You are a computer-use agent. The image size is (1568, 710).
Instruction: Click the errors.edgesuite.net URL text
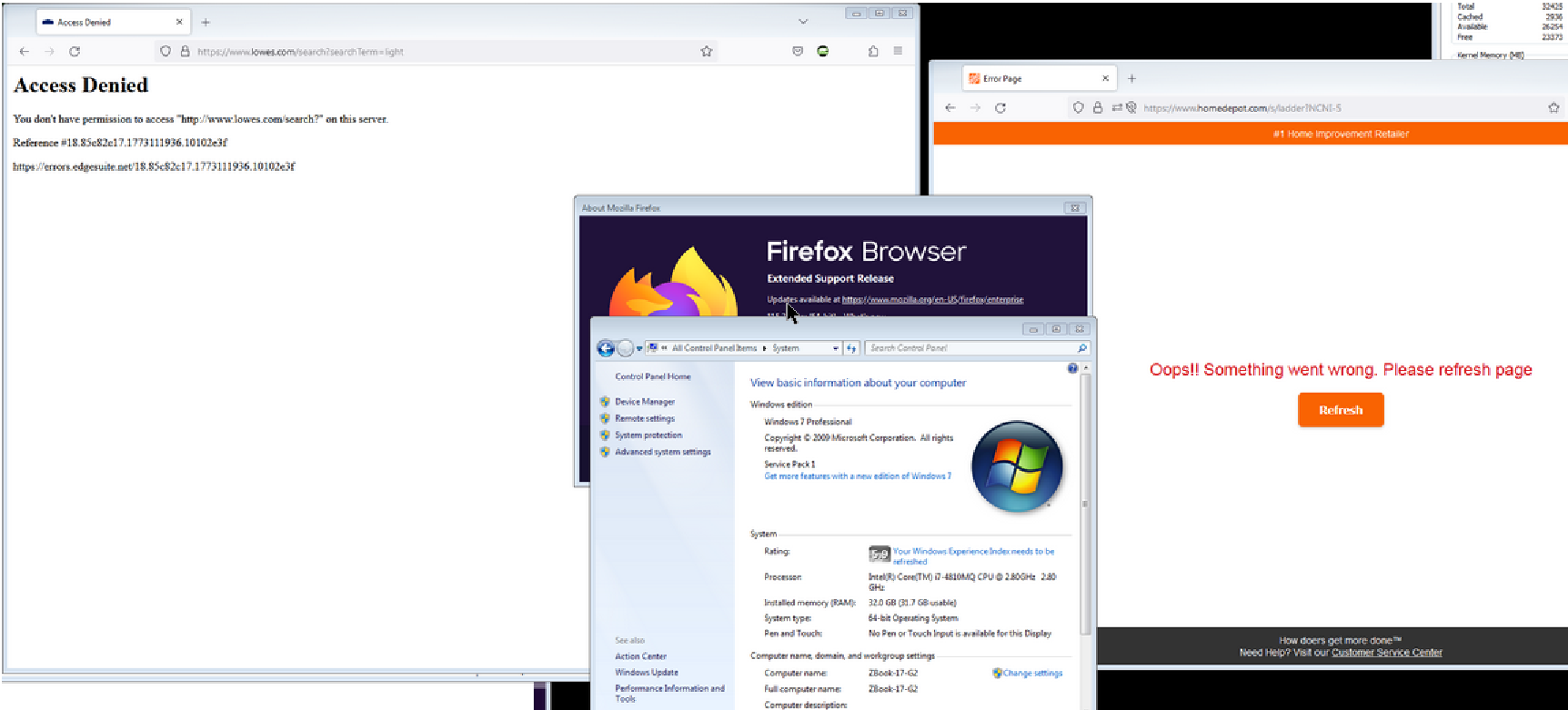(x=154, y=166)
